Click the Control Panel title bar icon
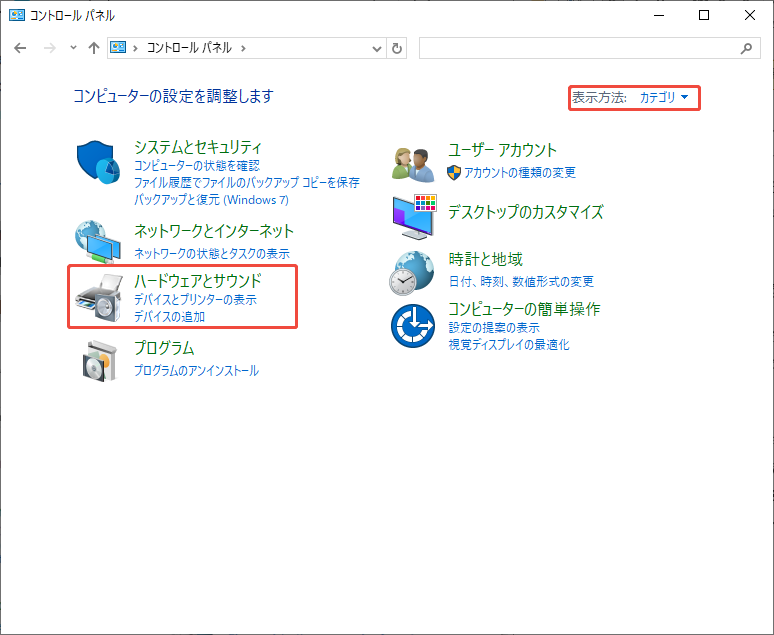 pos(17,15)
